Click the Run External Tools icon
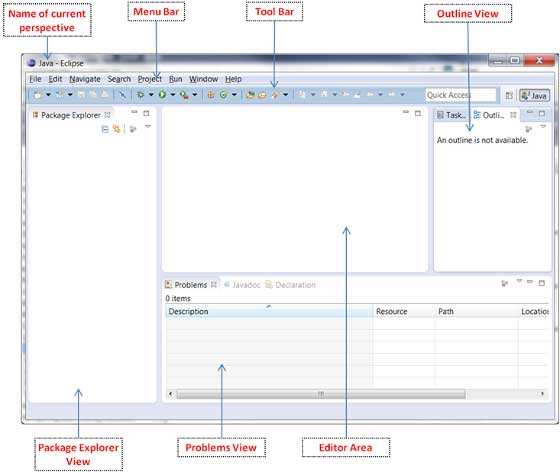 coord(184,95)
